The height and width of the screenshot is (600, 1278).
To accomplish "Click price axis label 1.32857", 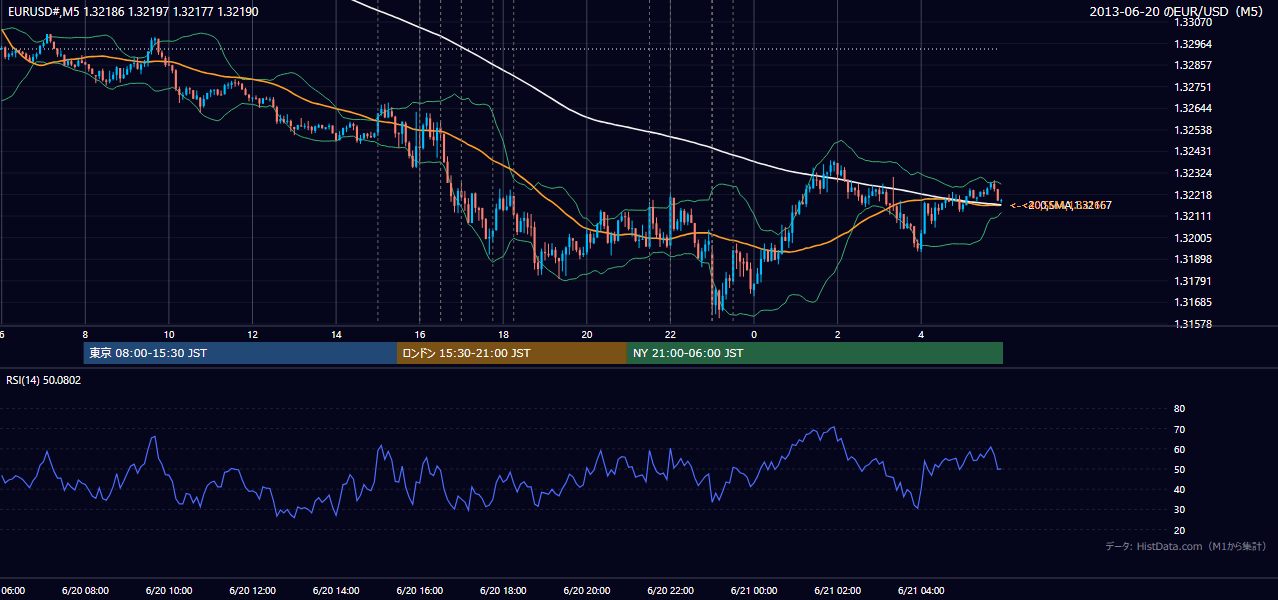I will (x=1194, y=65).
